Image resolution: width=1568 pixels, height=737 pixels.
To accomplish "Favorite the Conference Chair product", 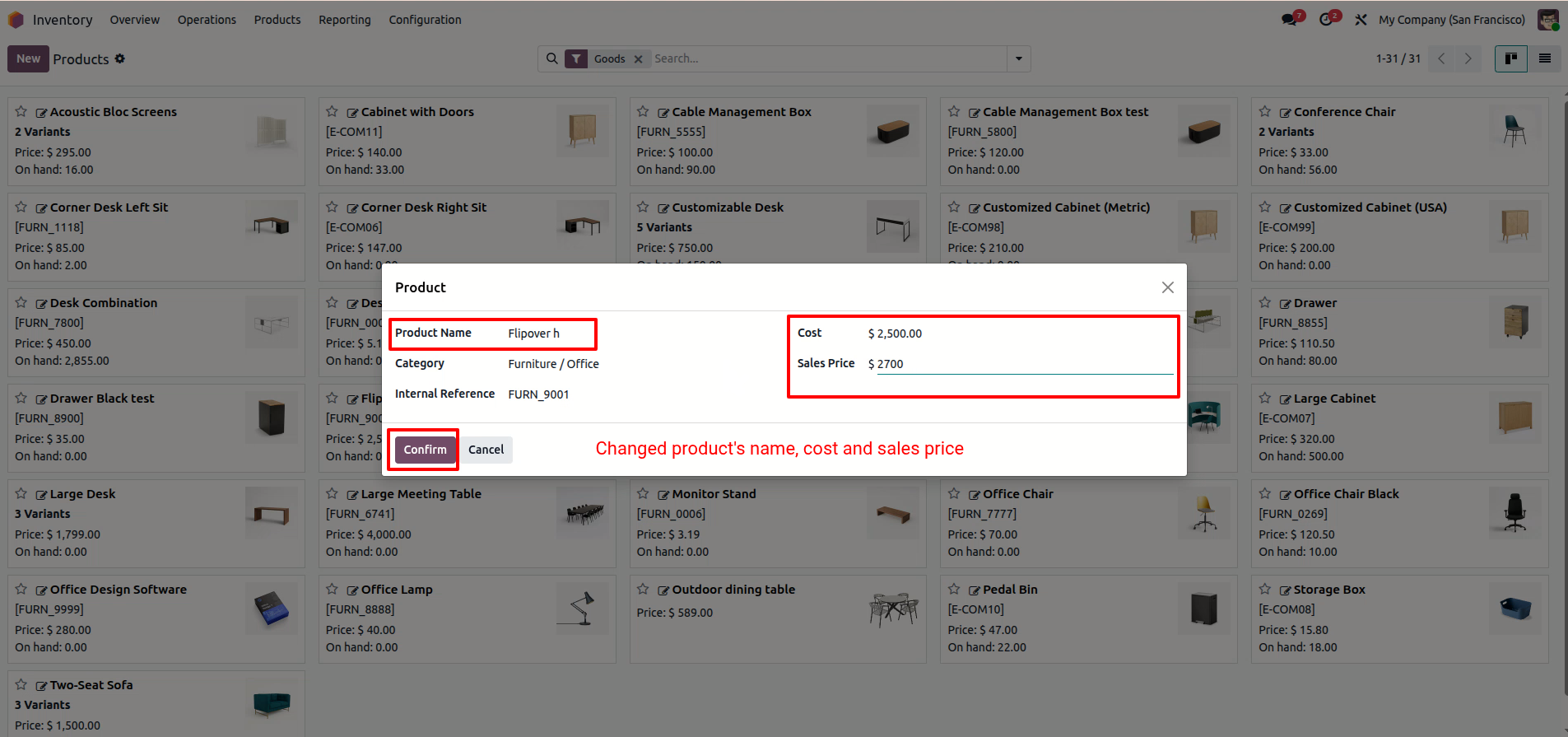I will pyautogui.click(x=1265, y=111).
